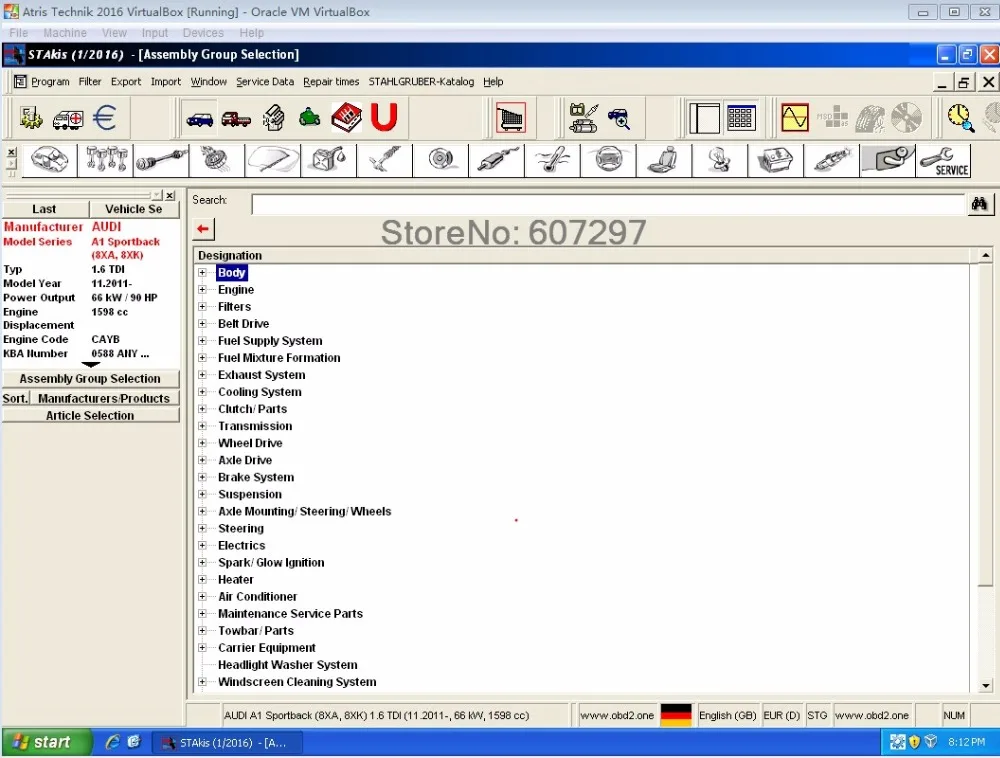This screenshot has width=1000, height=758.
Task: Open Internet Explorer quick launch icon
Action: (113, 742)
